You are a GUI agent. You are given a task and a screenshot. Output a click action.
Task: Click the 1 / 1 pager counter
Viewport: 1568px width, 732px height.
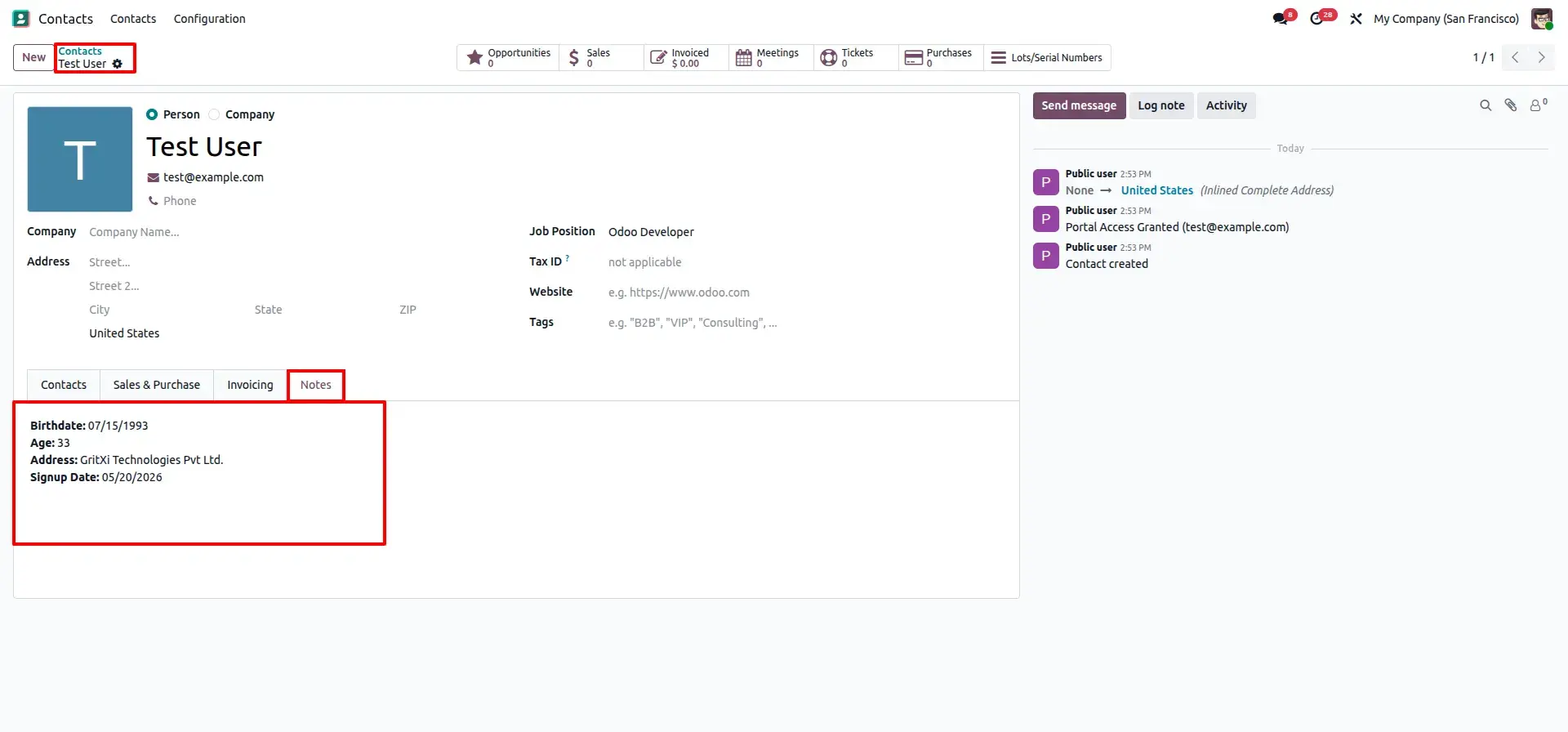(x=1483, y=57)
